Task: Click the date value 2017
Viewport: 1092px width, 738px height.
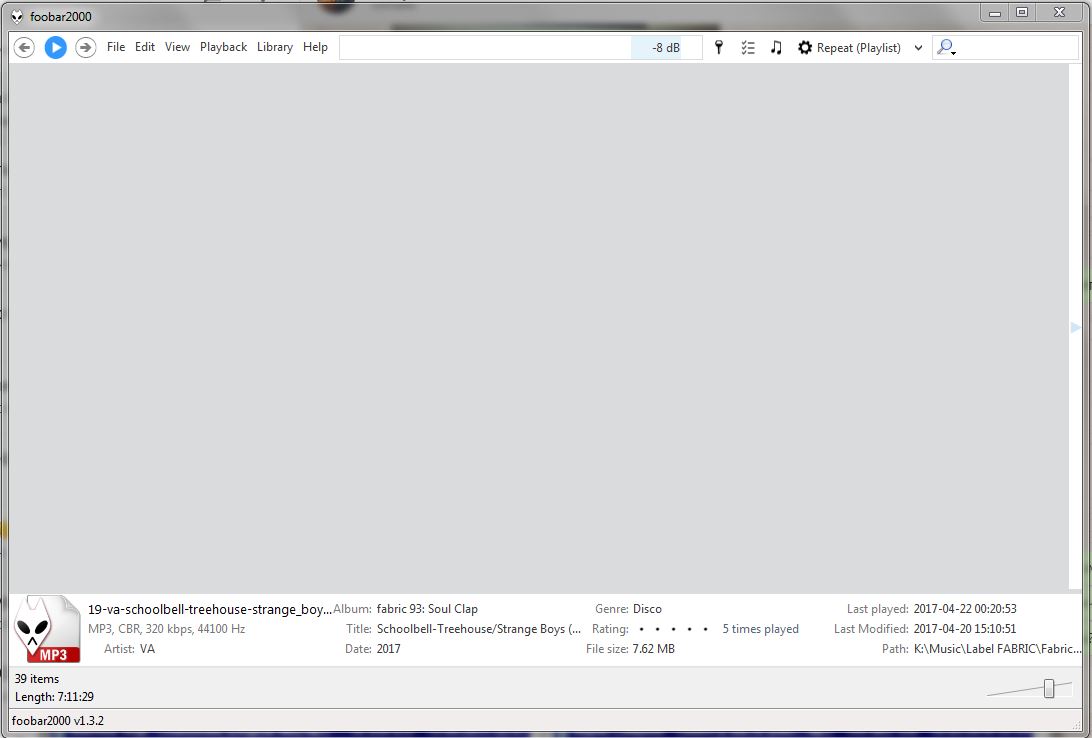Action: [389, 649]
